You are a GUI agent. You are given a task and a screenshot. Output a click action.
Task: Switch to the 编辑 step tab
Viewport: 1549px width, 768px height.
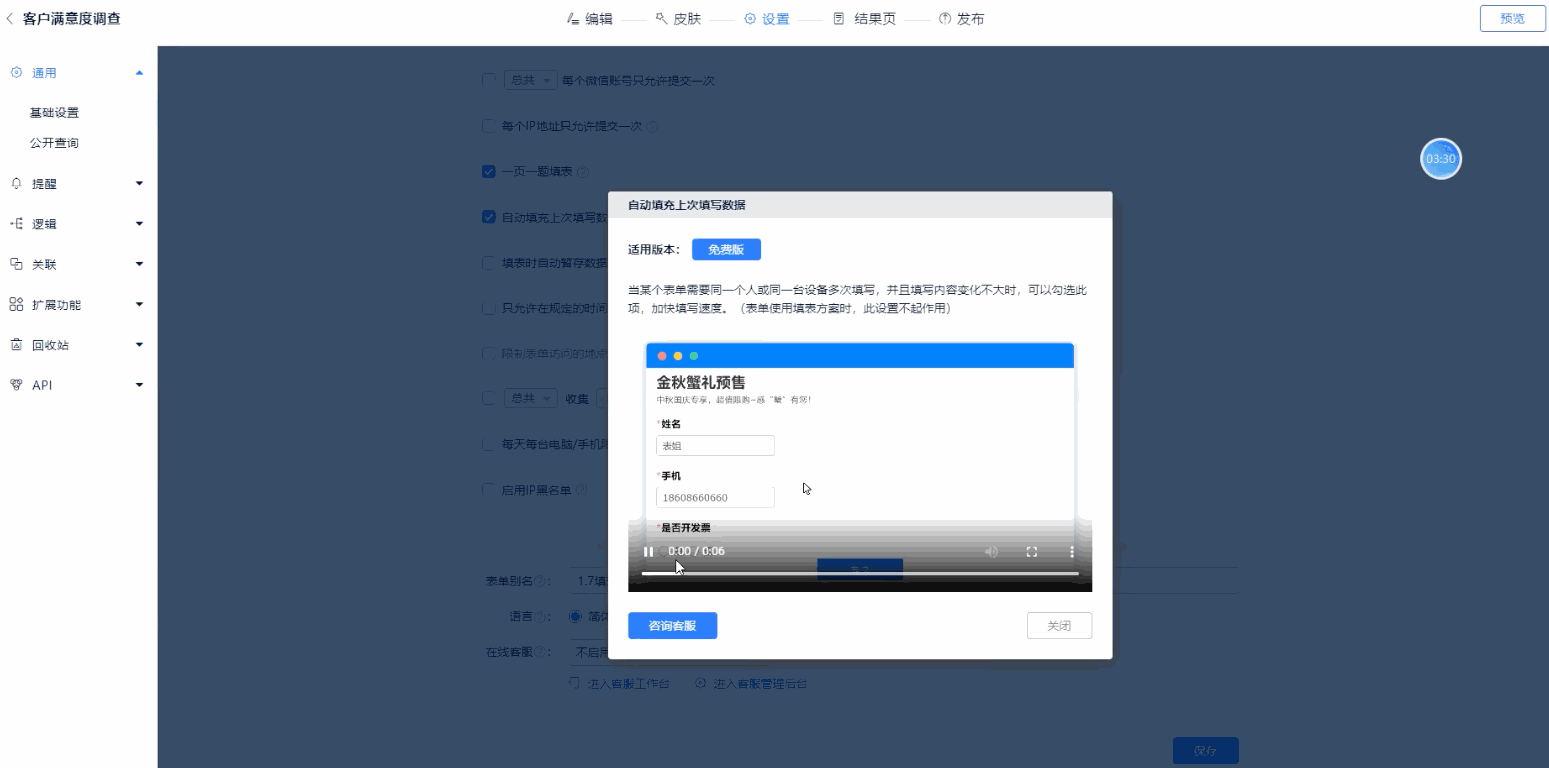[x=590, y=19]
